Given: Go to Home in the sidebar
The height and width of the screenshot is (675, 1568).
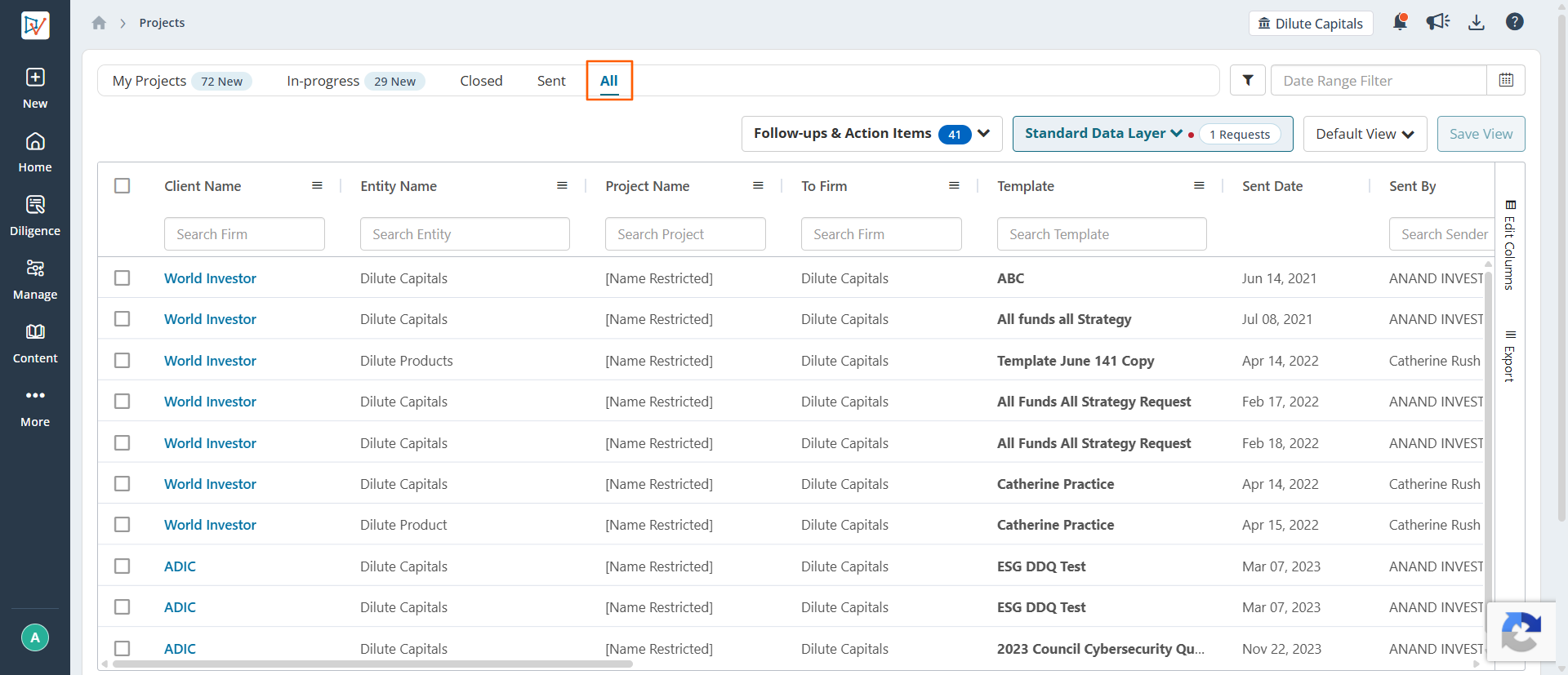Looking at the screenshot, I should click(x=35, y=152).
